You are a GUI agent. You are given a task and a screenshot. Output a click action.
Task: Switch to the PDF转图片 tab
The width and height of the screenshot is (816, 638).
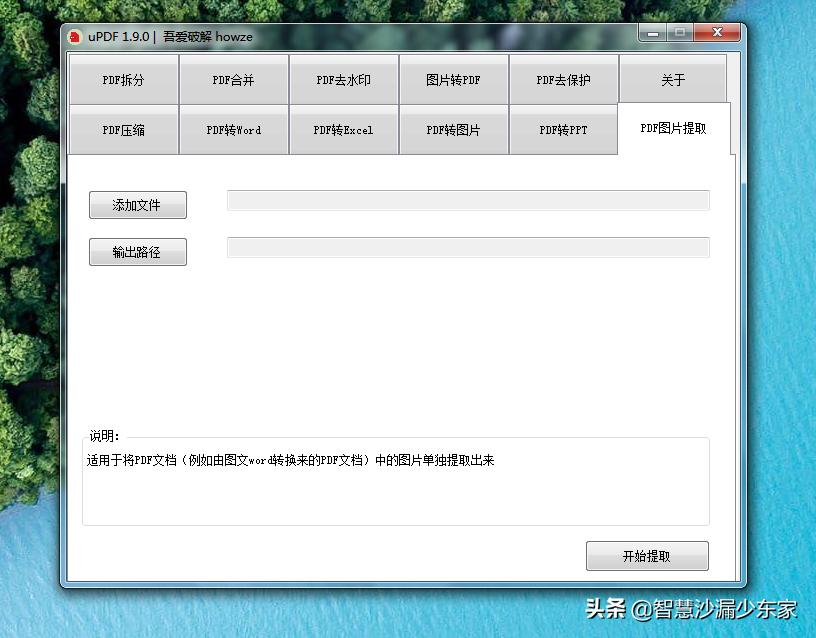pos(453,130)
